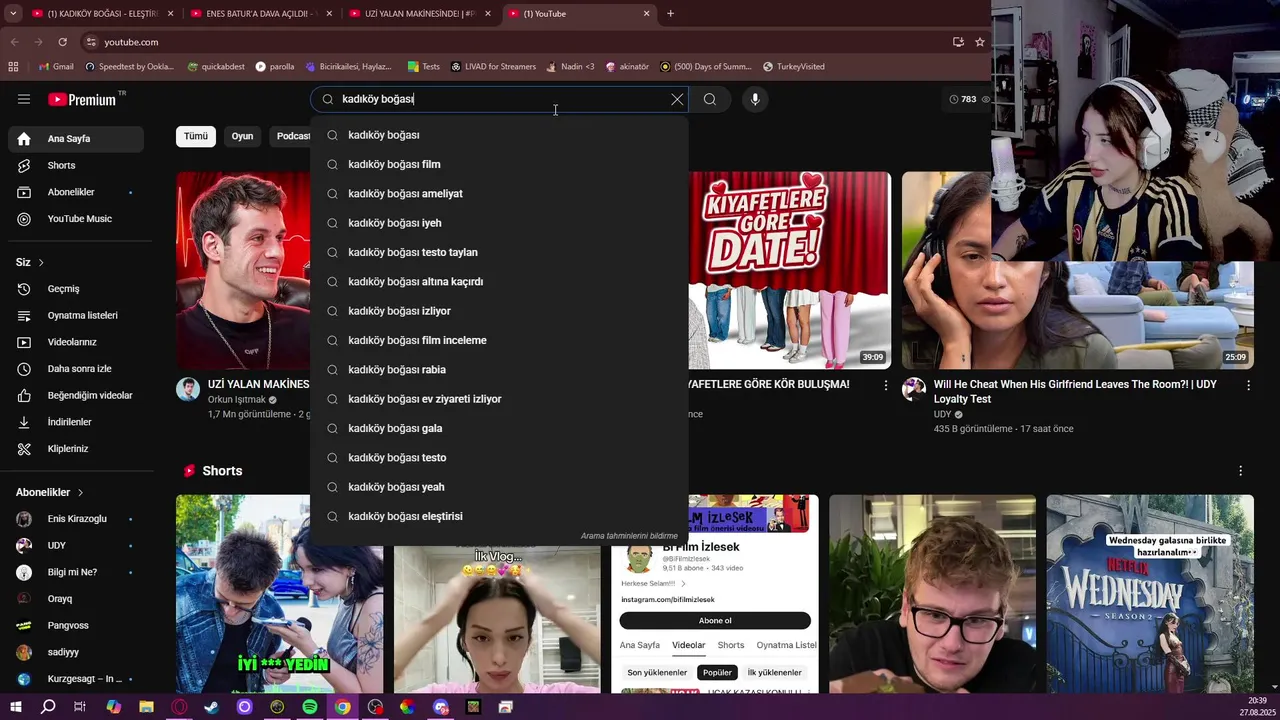
Task: Open Spotify from the taskbar
Action: click(310, 707)
